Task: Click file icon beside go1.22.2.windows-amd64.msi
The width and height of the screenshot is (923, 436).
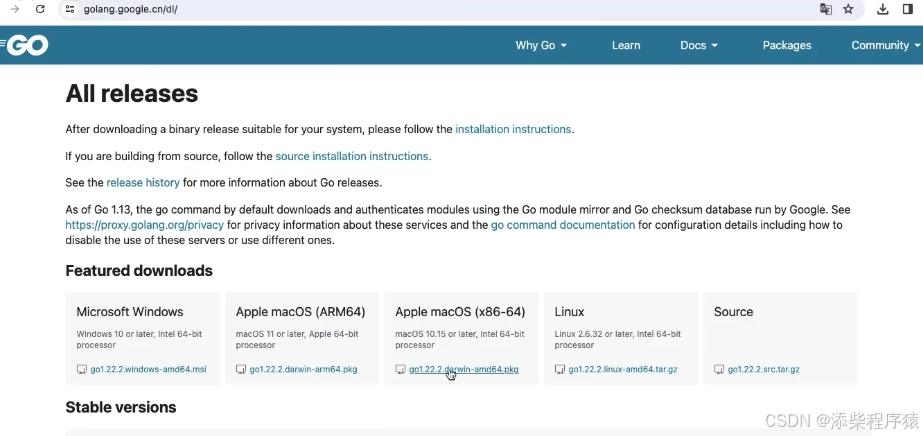Action: 82,370
